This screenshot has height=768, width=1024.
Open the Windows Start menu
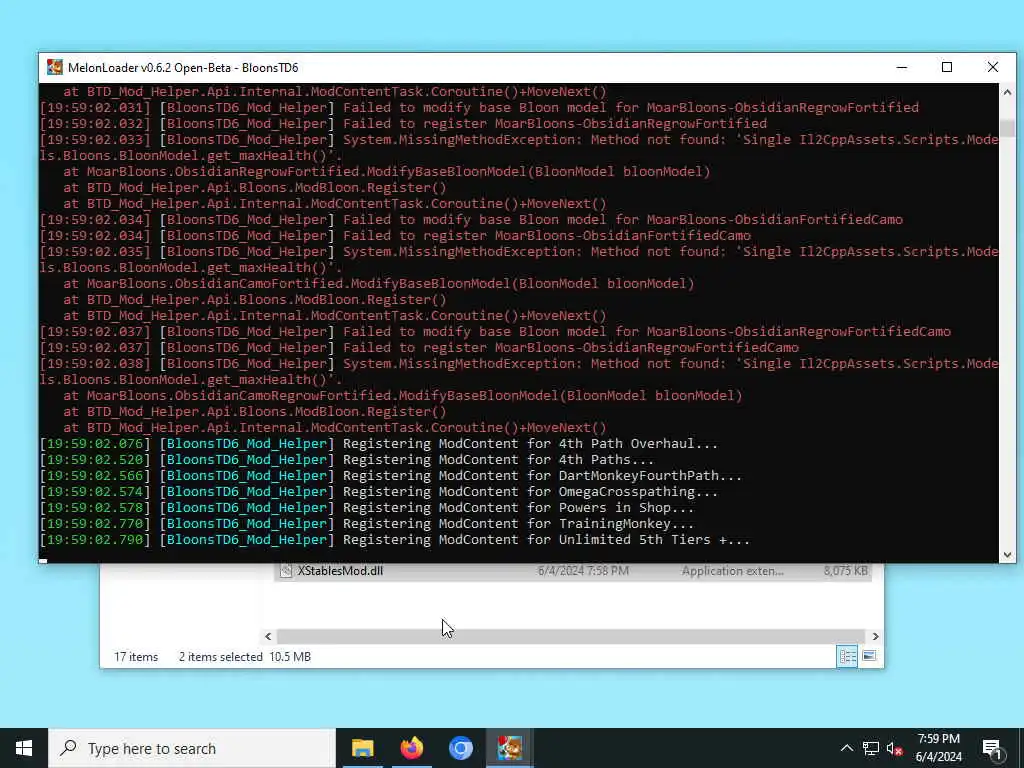pos(24,748)
